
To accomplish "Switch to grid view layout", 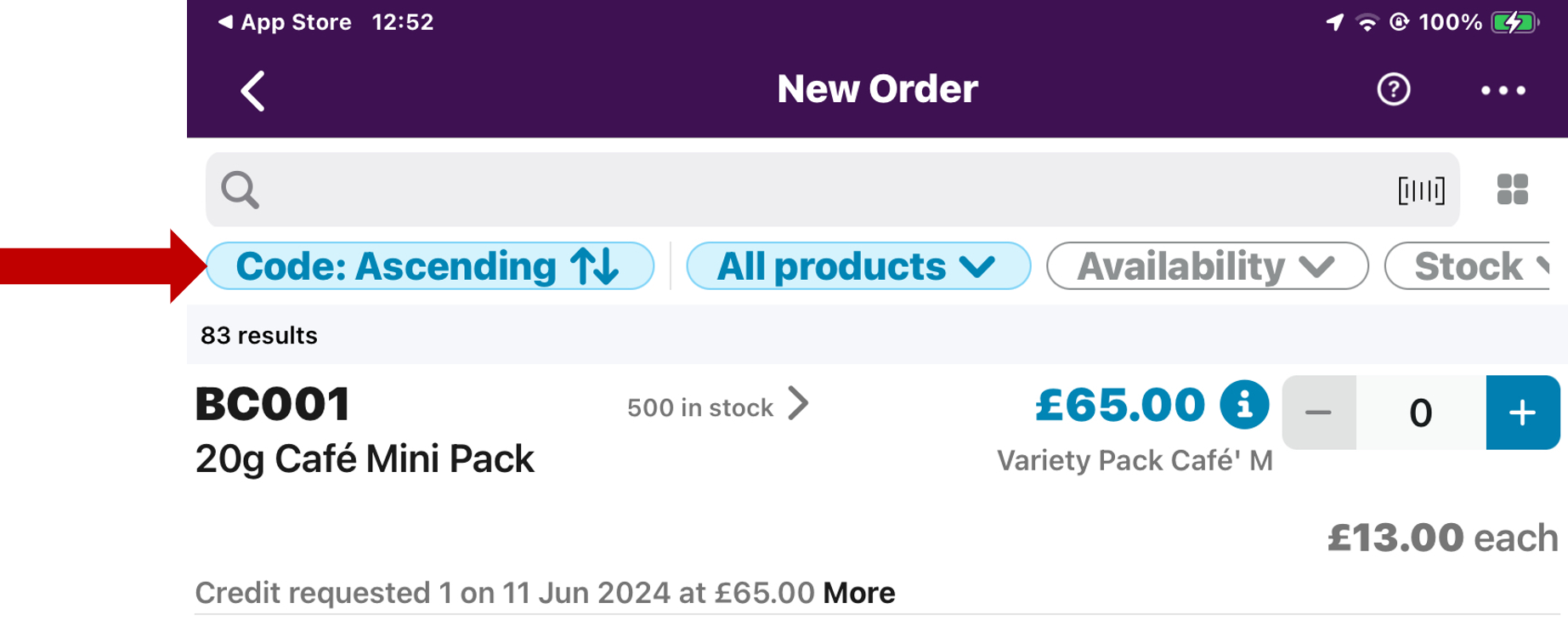I will (x=1512, y=190).
